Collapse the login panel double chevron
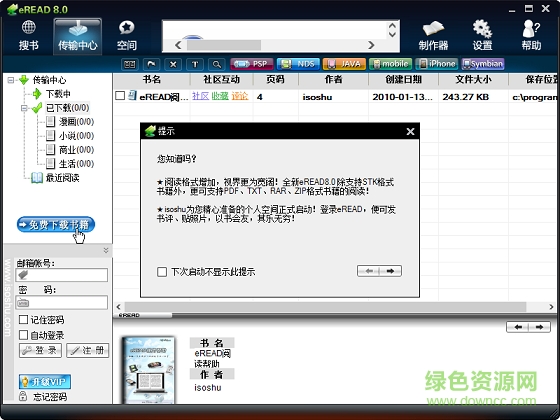 tap(106, 250)
